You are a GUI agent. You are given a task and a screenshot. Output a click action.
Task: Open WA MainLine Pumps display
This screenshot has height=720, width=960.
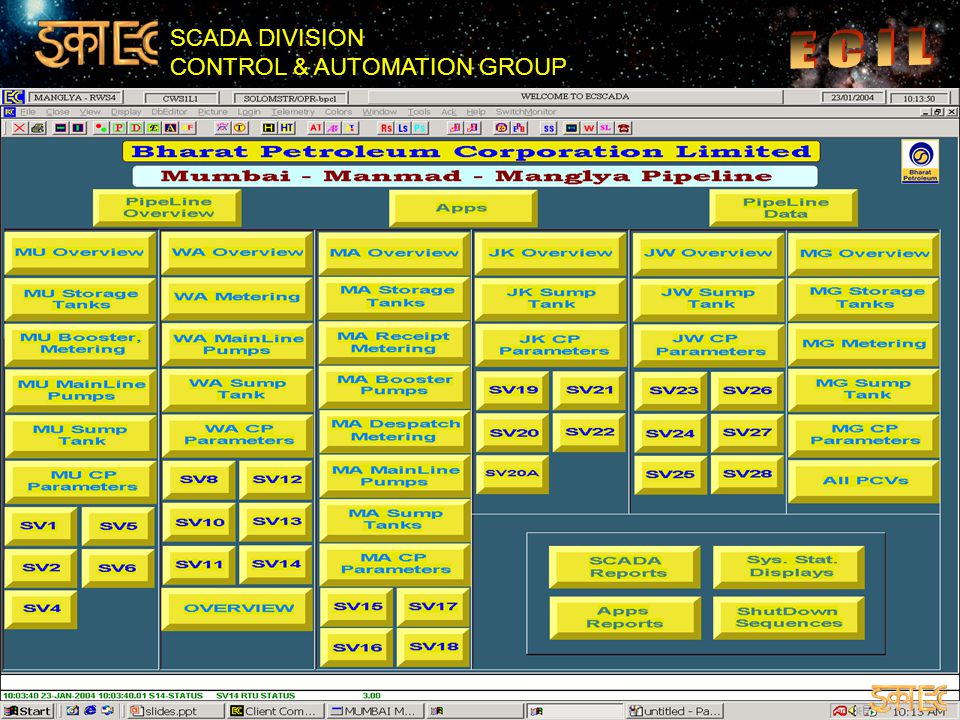click(238, 344)
